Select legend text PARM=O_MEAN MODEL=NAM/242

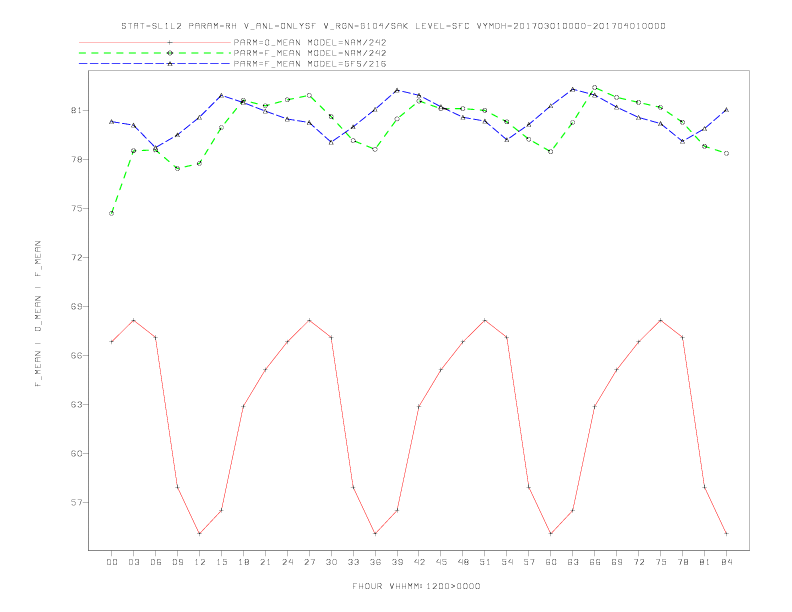(x=310, y=42)
